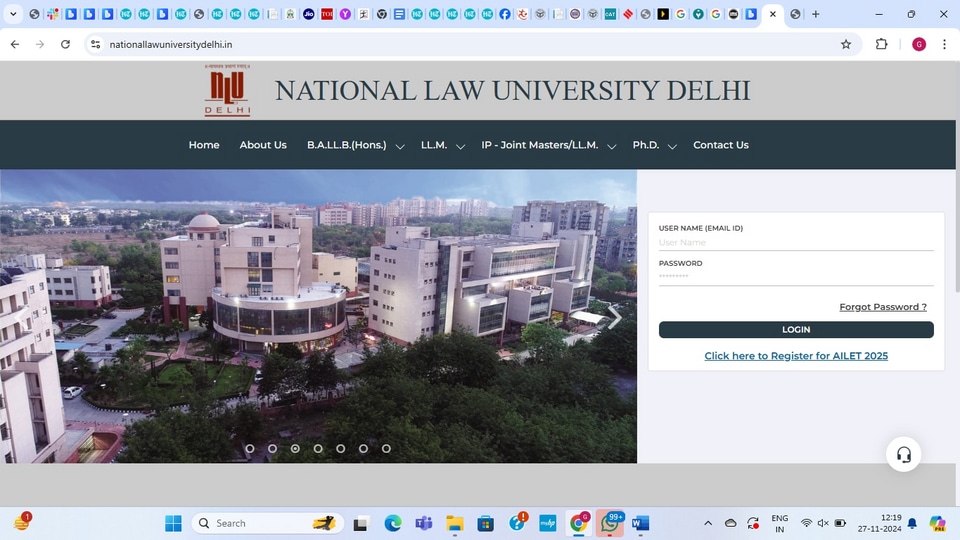The width and height of the screenshot is (960, 540).
Task: Click the LOGIN button
Action: tap(796, 329)
